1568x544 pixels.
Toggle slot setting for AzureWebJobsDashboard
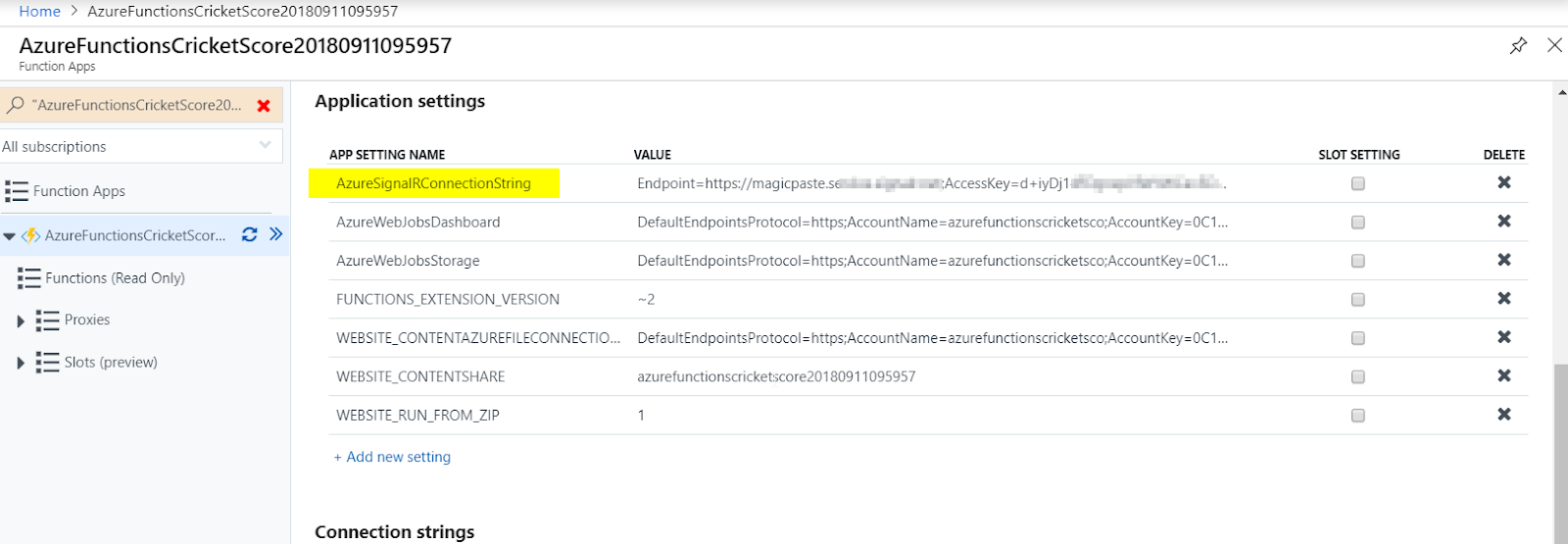tap(1358, 223)
